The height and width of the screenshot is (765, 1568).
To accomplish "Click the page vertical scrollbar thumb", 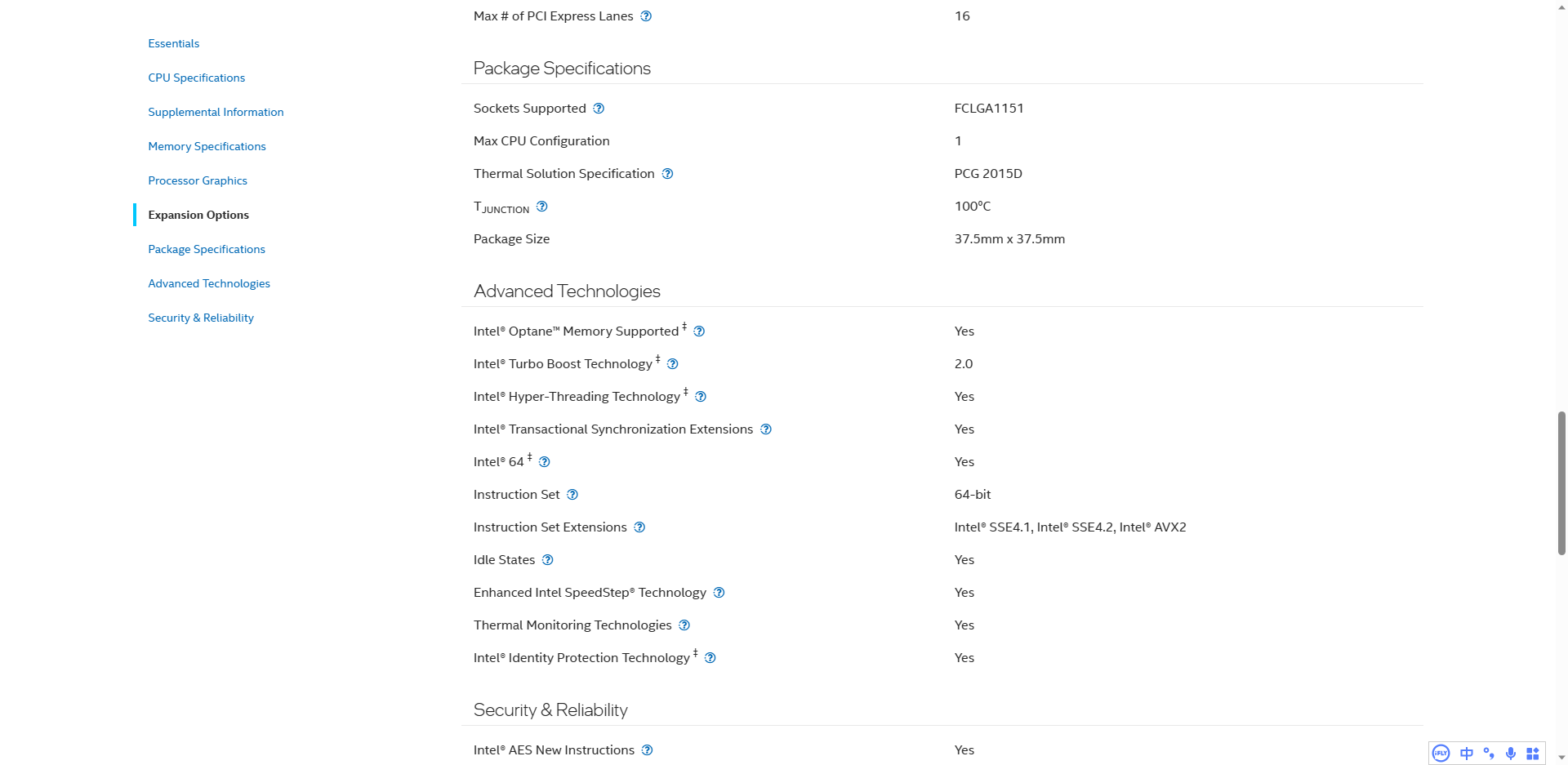I will pos(1561,483).
